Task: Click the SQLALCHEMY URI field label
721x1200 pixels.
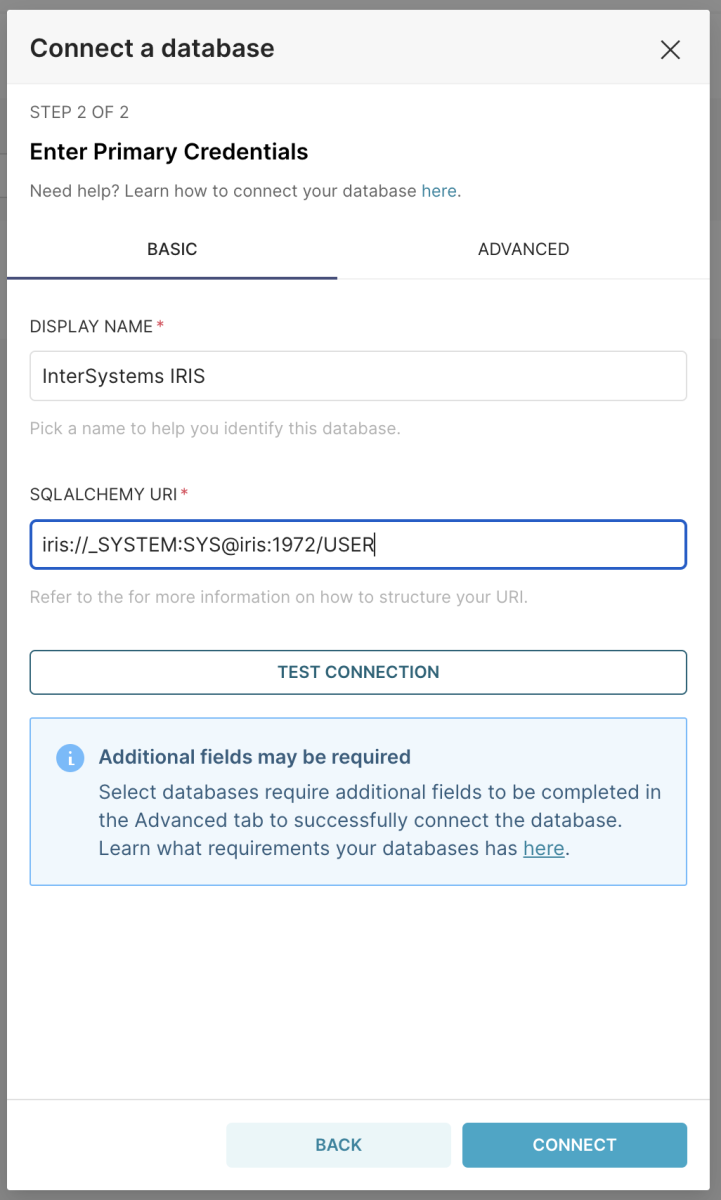Action: 104,494
